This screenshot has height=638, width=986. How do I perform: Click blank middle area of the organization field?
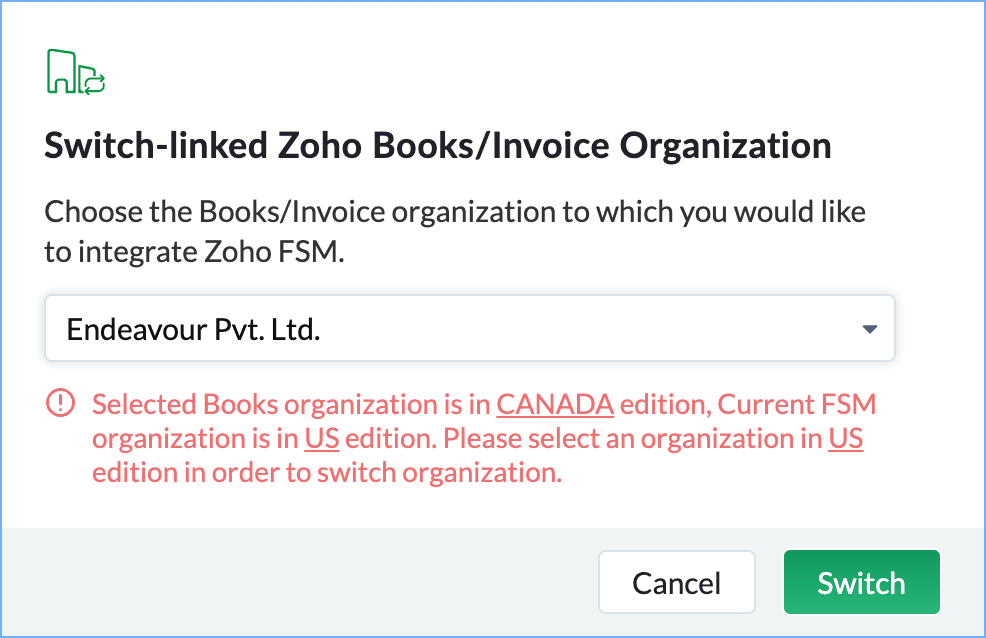point(600,329)
